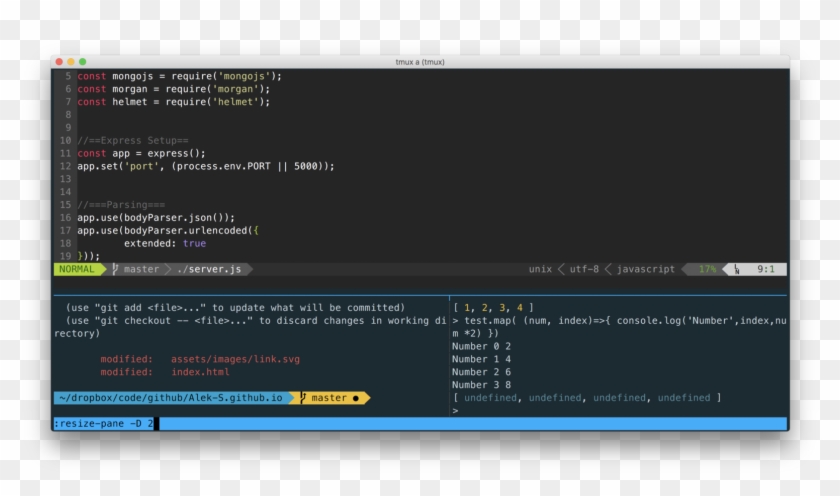Click the shell prompt's git branch icon
The image size is (840, 496).
tap(304, 398)
